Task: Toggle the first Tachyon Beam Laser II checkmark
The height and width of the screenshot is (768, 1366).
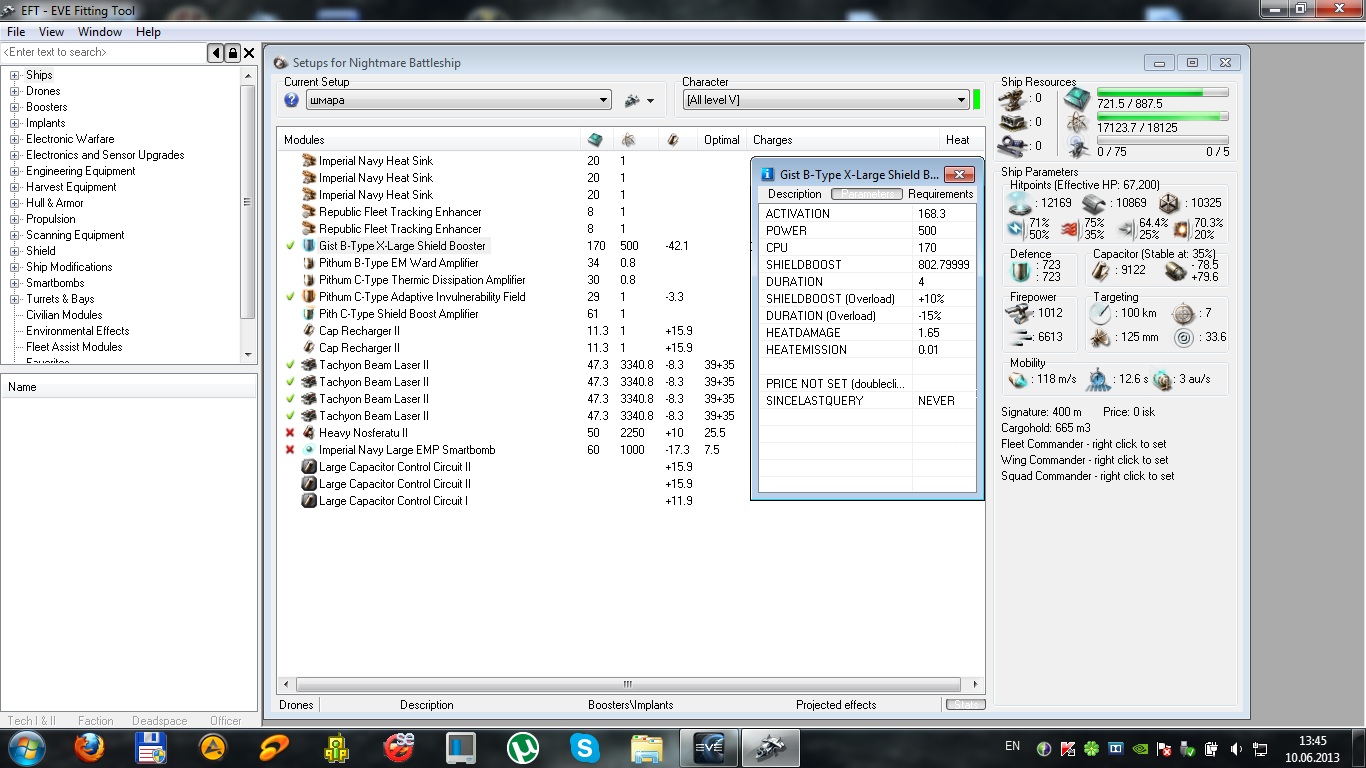Action: pyautogui.click(x=290, y=365)
